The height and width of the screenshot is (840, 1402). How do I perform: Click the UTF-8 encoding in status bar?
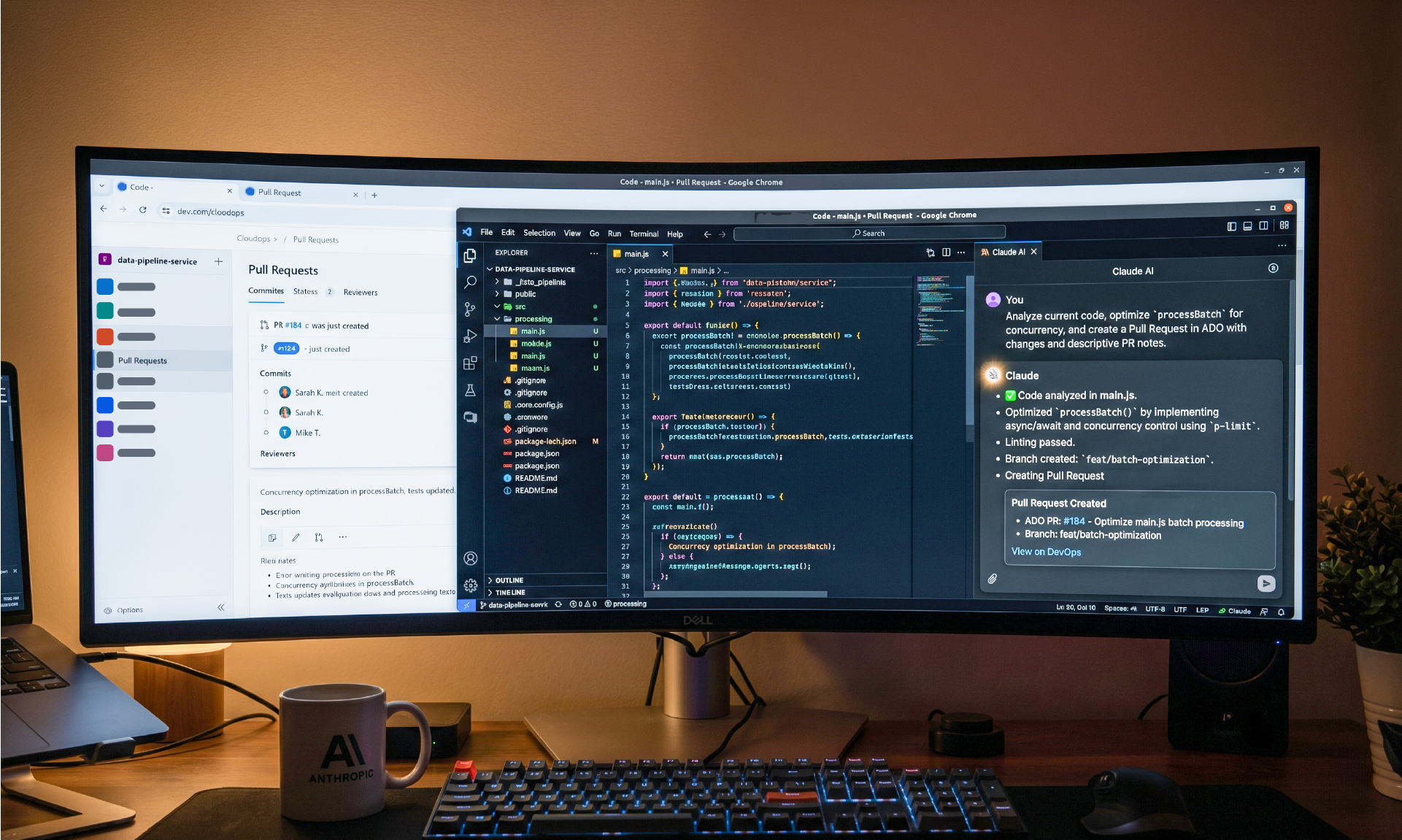[x=1155, y=609]
